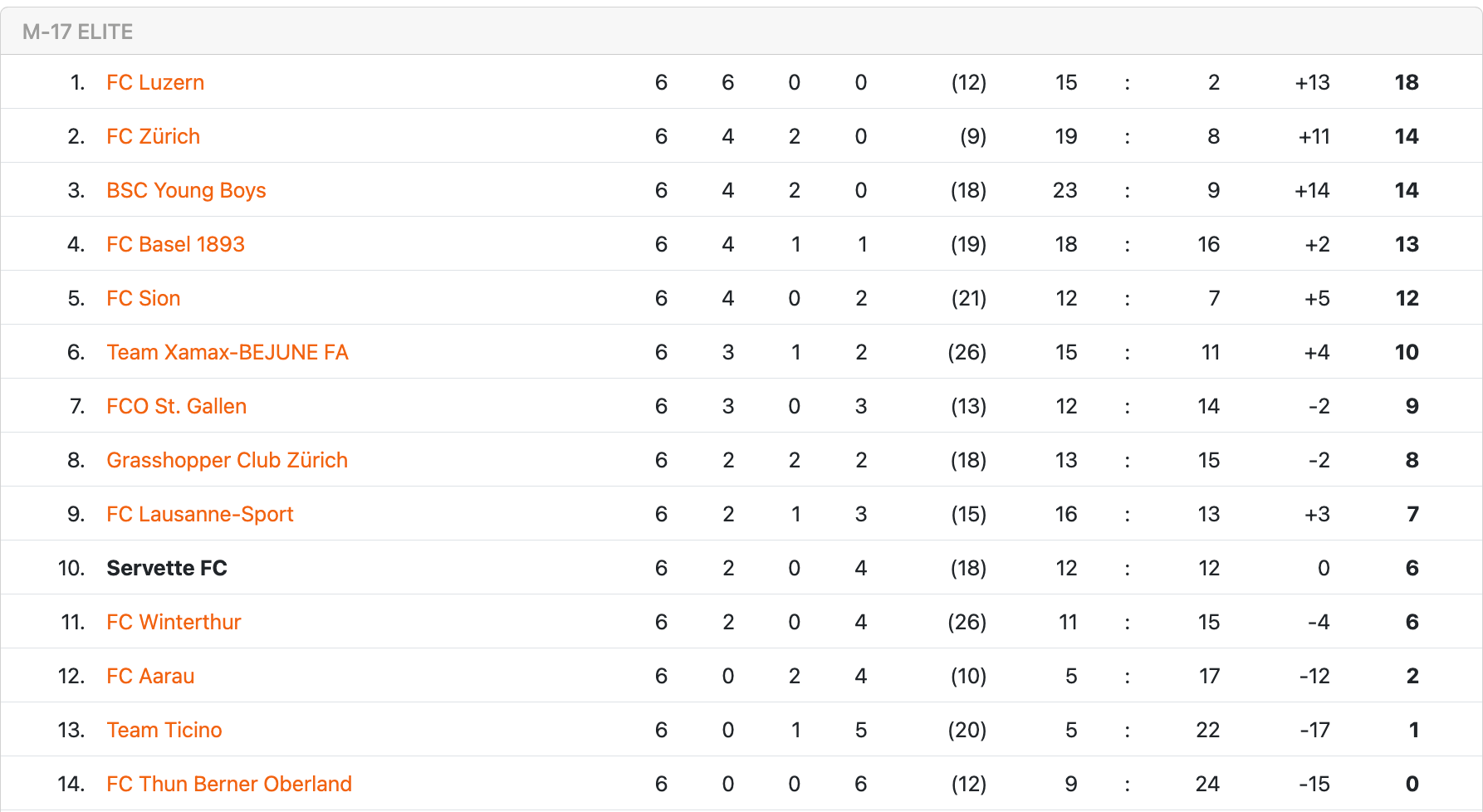Open the FC Winterthur team link

point(174,622)
